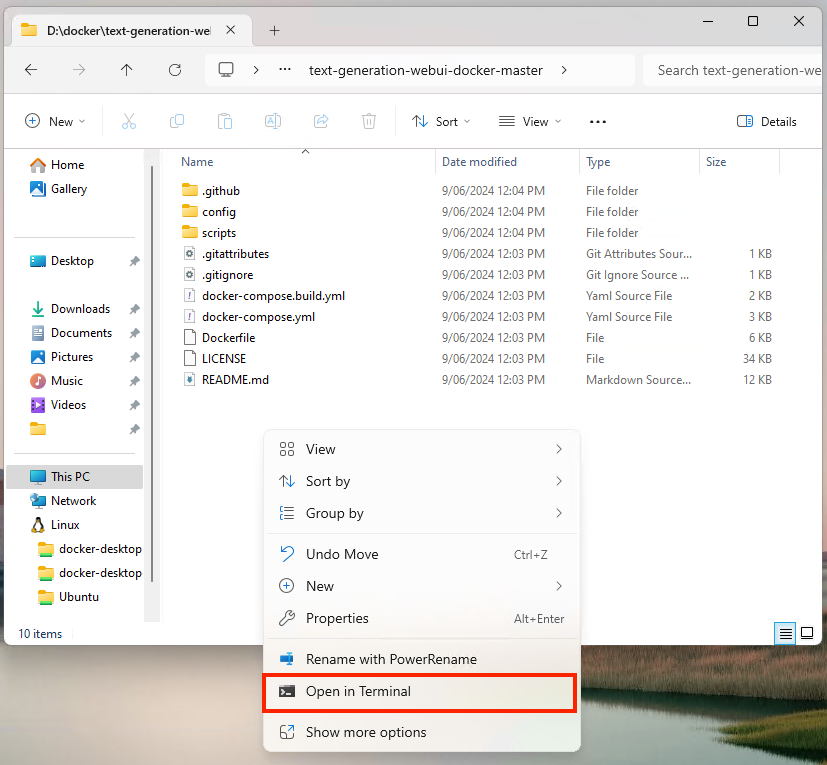This screenshot has height=765, width=827.
Task: Open the See more toolbar ellipsis
Action: [598, 121]
